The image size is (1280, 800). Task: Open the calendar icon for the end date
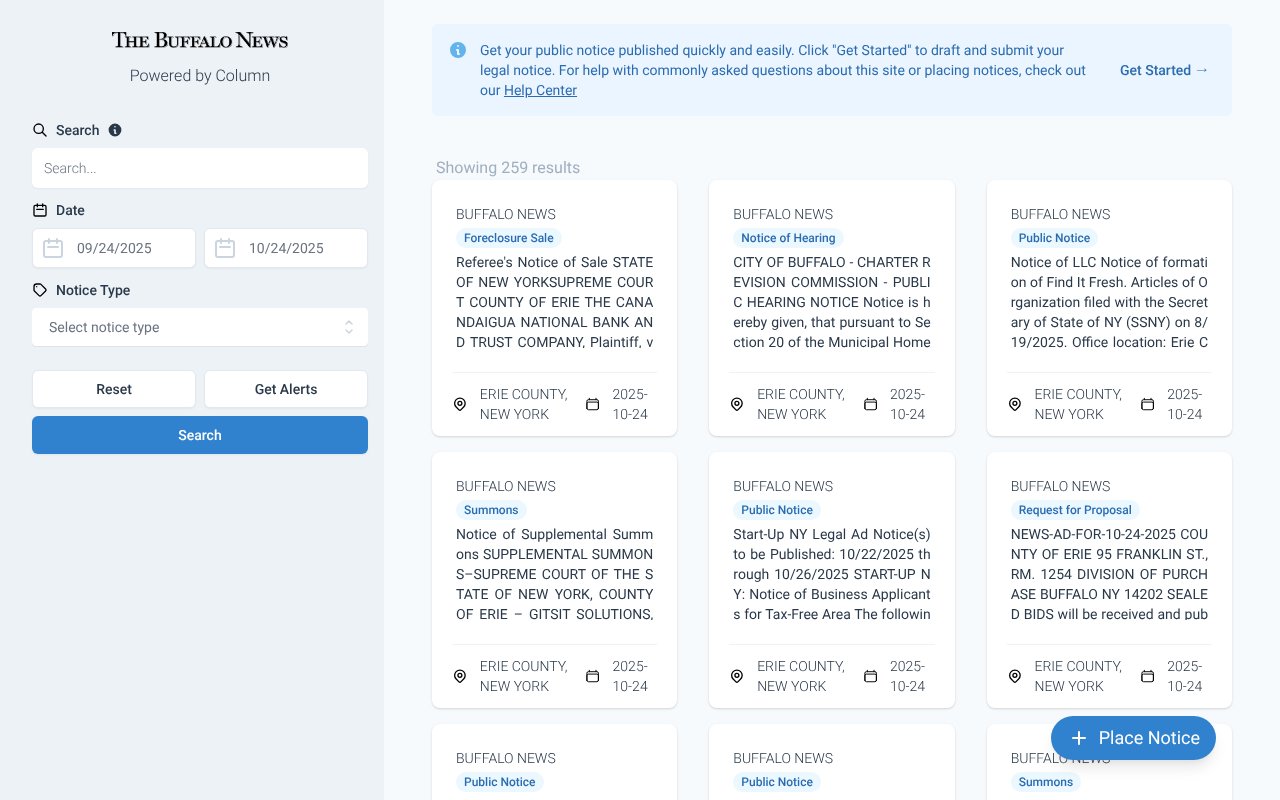(225, 248)
